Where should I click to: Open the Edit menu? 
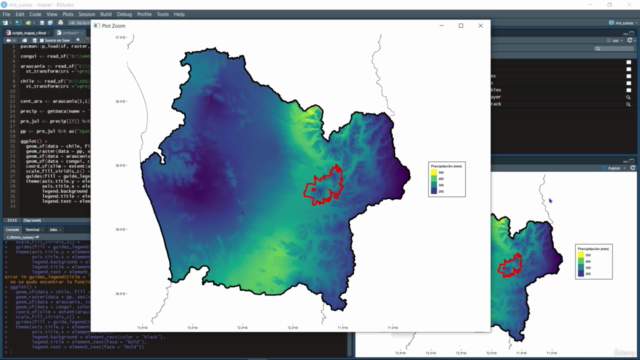pos(20,14)
